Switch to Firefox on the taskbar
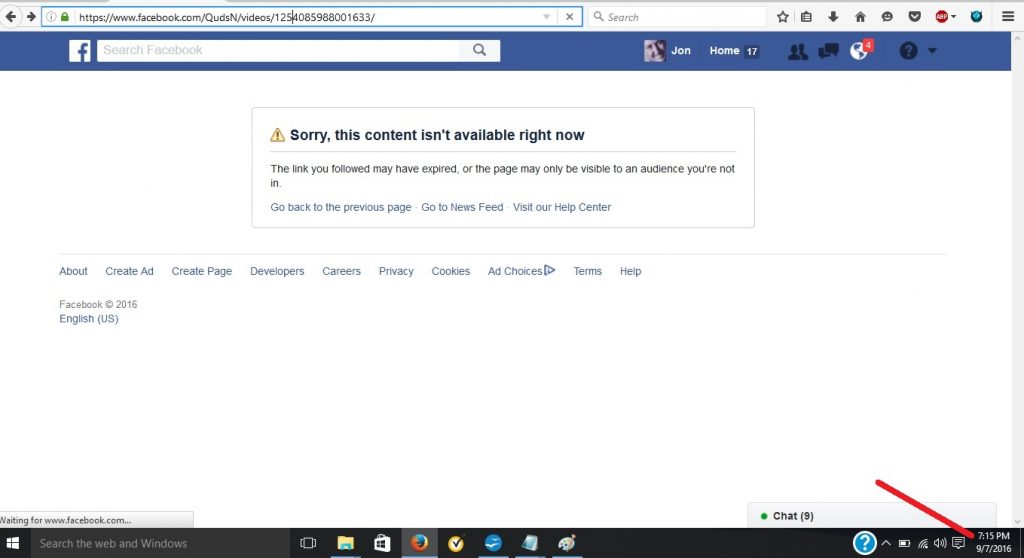 tap(419, 543)
